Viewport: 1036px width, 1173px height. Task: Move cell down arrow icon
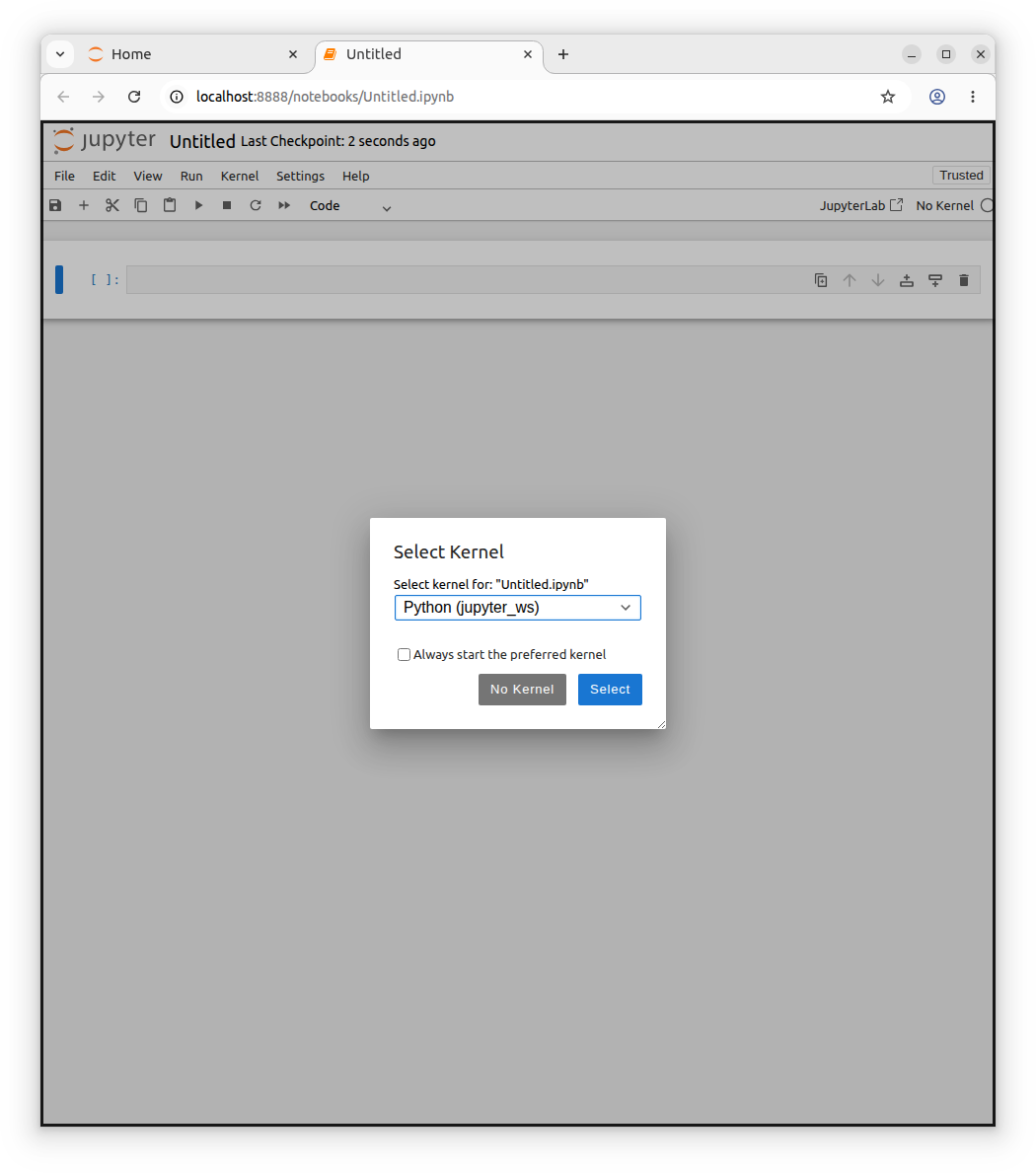(878, 280)
